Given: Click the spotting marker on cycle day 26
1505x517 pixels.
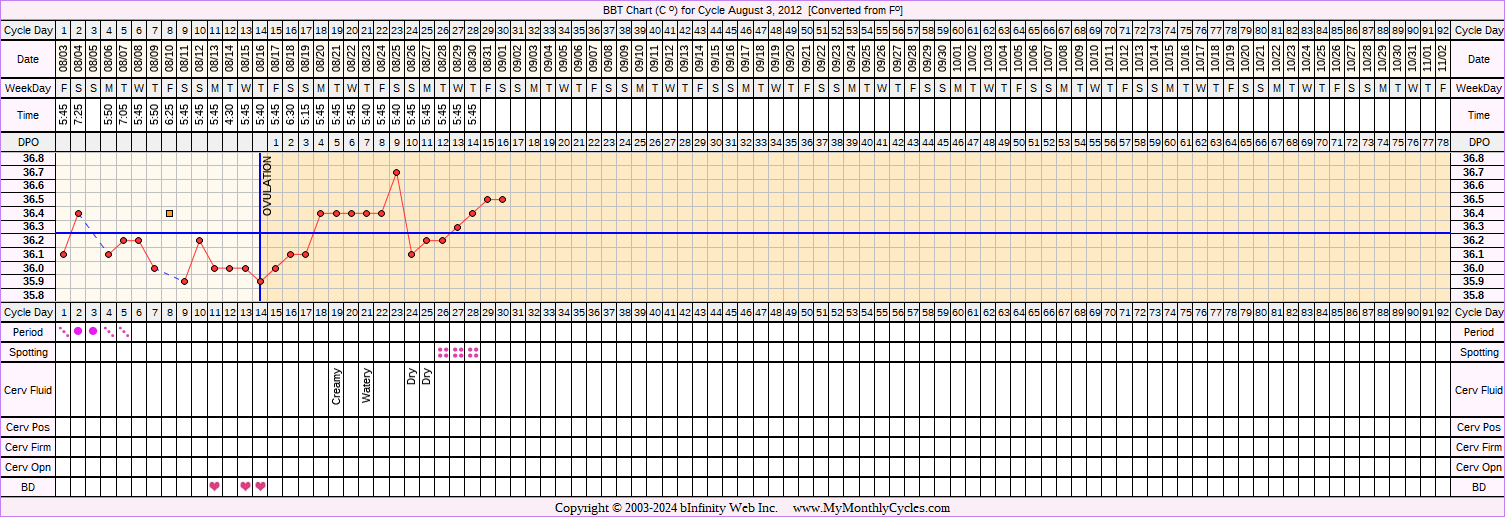Looking at the screenshot, I should 442,352.
